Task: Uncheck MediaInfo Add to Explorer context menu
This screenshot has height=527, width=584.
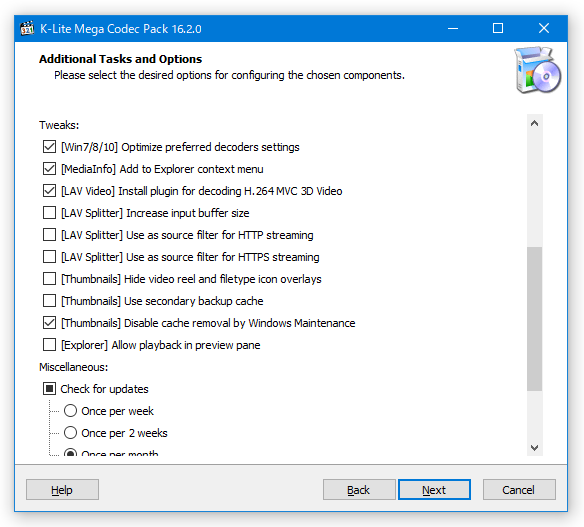Action: click(x=49, y=169)
